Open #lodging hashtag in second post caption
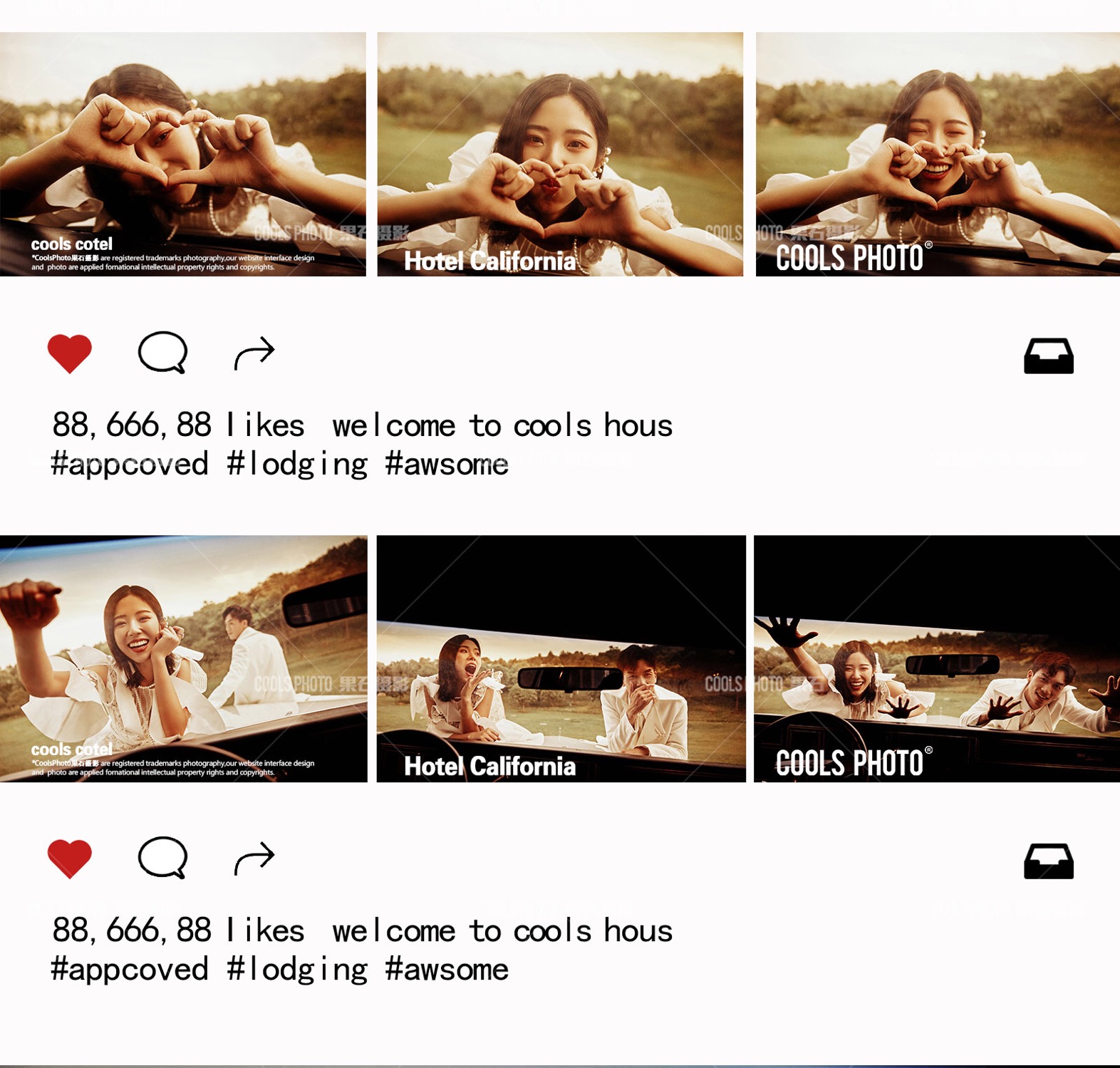This screenshot has height=1068, width=1120. pos(298,970)
